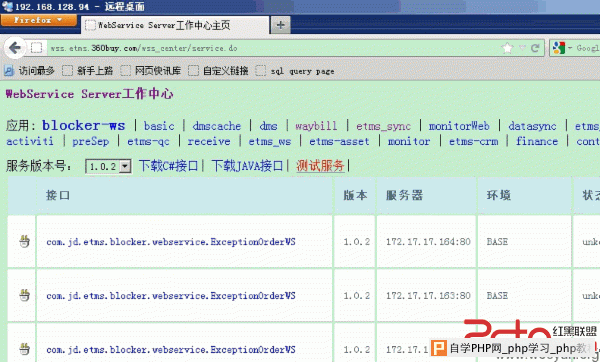Open the third ExceptionOrderWS interface link
The image size is (600, 362).
(x=171, y=350)
